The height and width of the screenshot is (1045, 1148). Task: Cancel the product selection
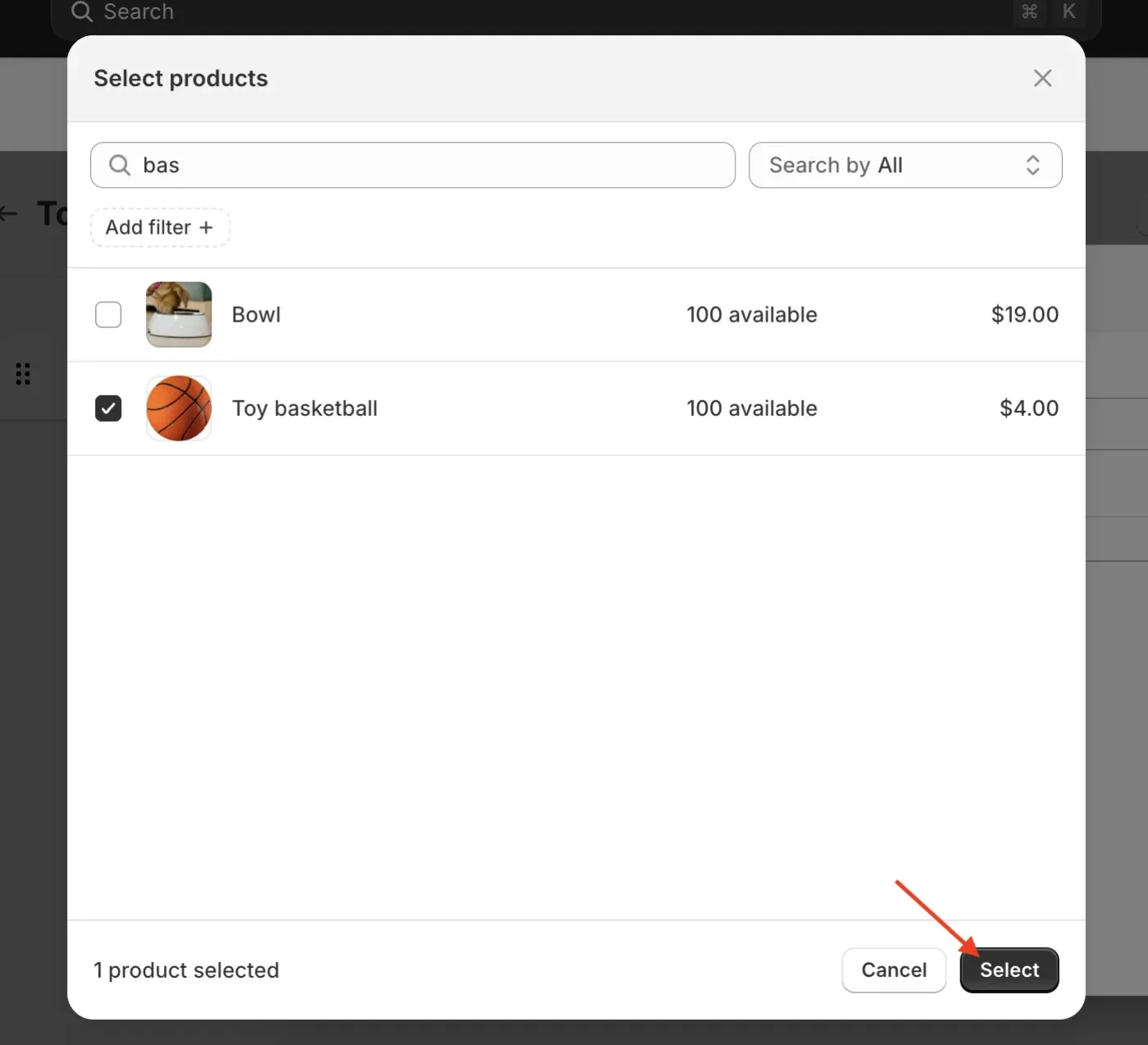click(x=893, y=970)
